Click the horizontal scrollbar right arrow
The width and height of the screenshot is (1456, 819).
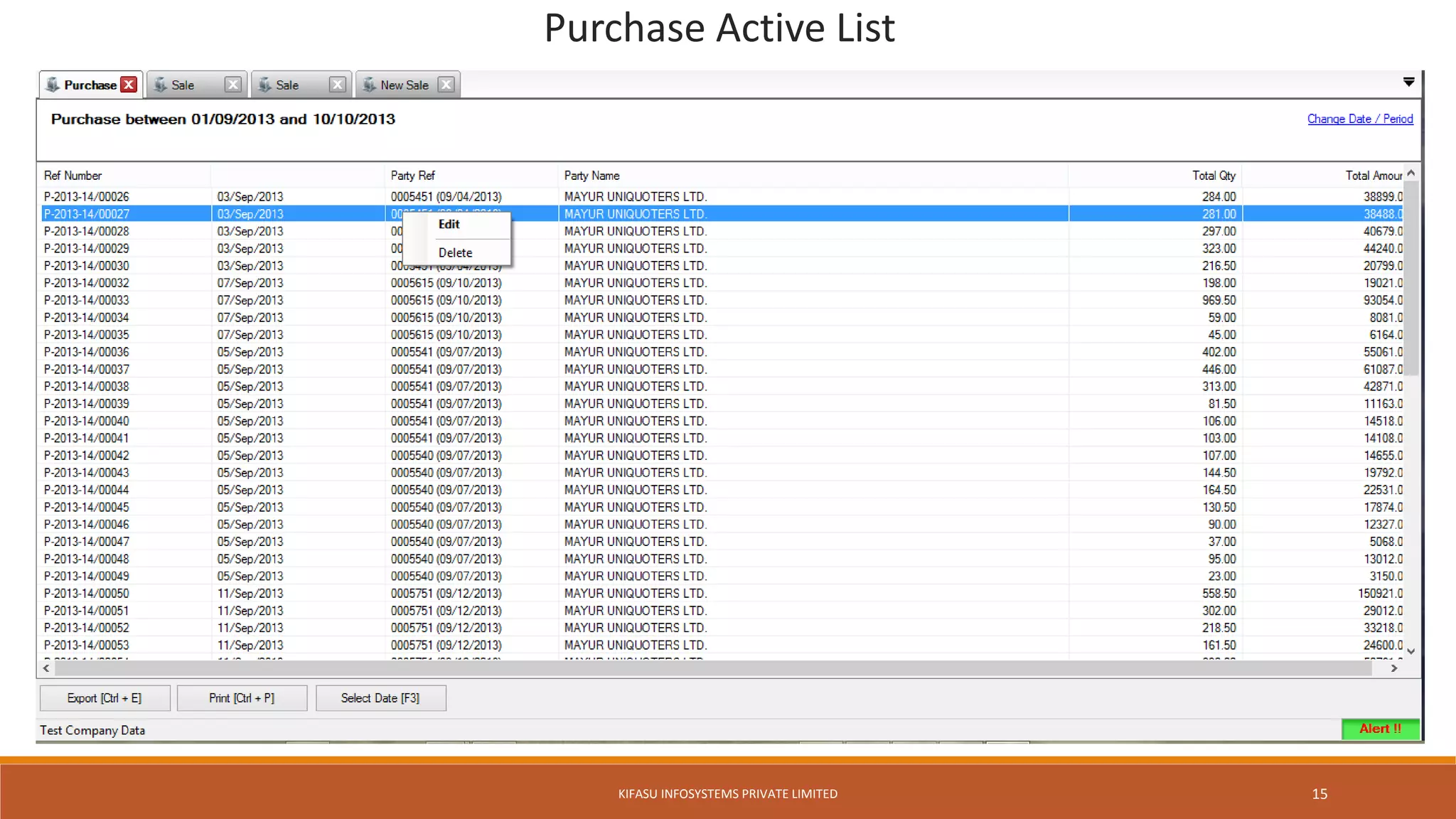(1394, 668)
